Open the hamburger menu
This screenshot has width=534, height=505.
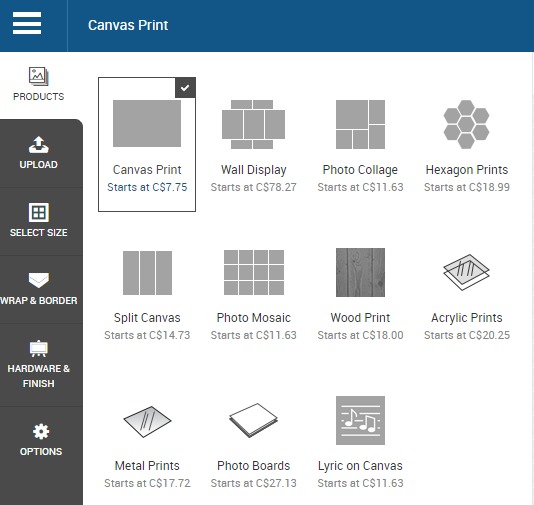point(27,23)
